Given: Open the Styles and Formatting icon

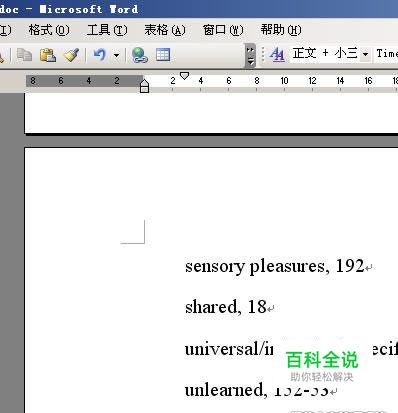Looking at the screenshot, I should pyautogui.click(x=277, y=55).
